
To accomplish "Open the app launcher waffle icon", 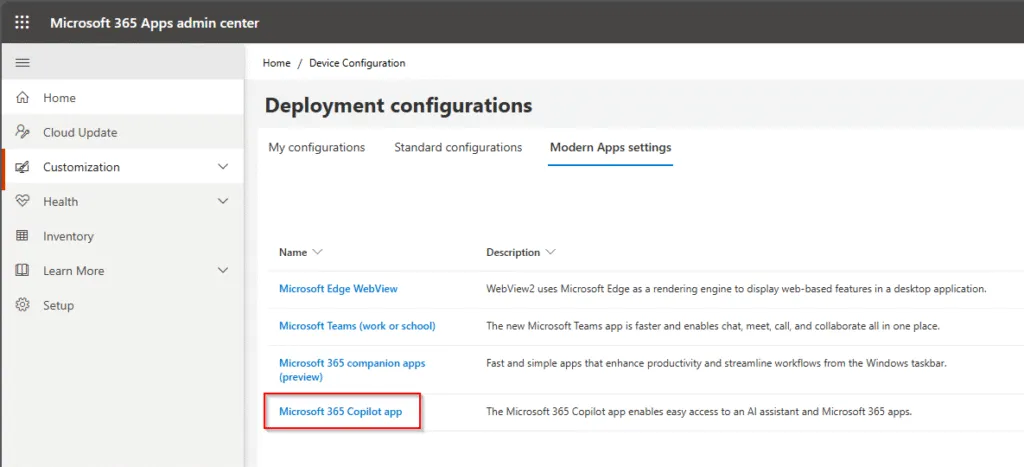I will [x=22, y=22].
